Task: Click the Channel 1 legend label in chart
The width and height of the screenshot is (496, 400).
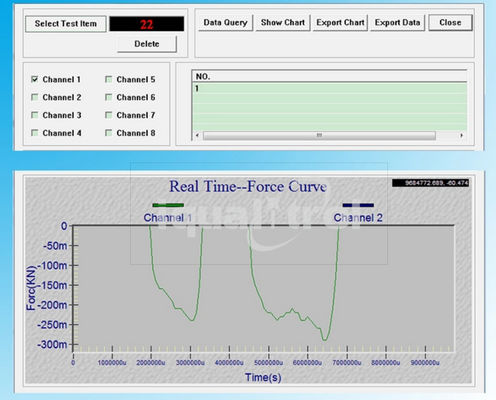Action: [168, 218]
